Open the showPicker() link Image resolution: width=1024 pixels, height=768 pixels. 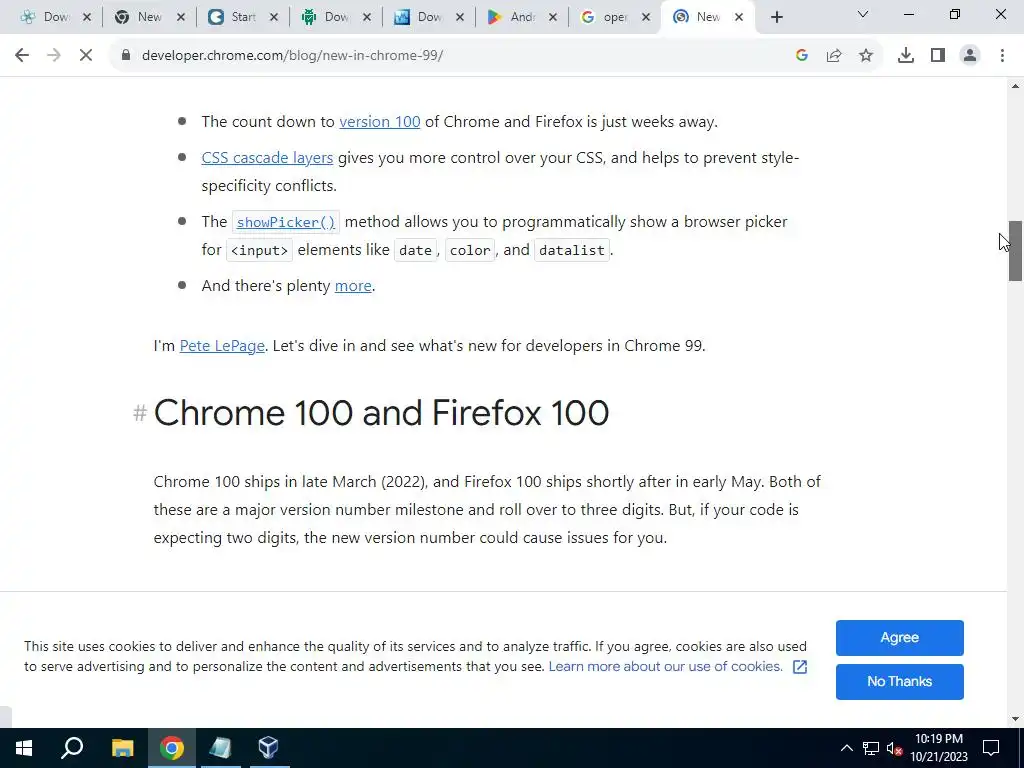(x=286, y=223)
